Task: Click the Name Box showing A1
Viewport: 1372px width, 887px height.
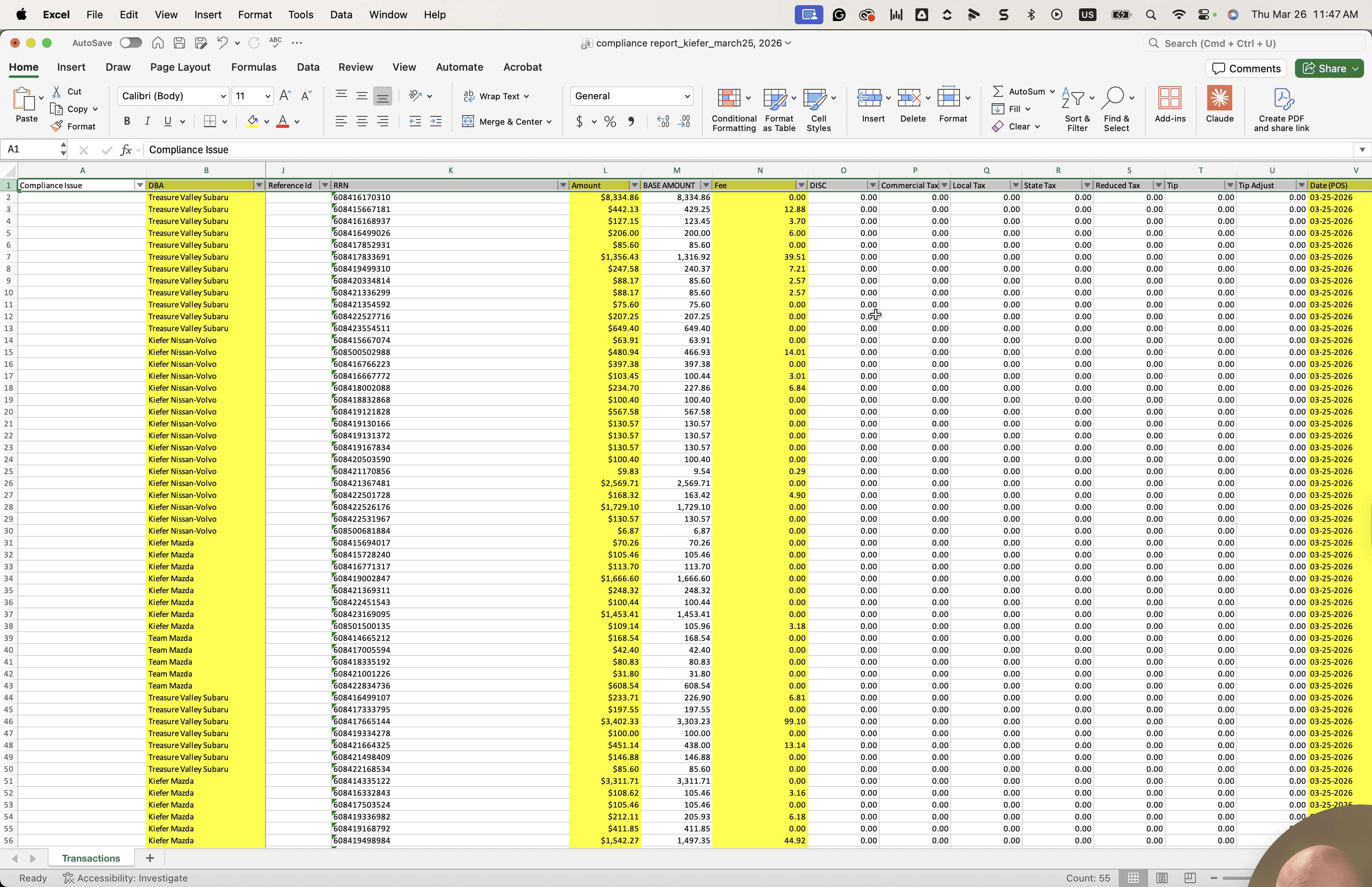Action: [x=30, y=150]
